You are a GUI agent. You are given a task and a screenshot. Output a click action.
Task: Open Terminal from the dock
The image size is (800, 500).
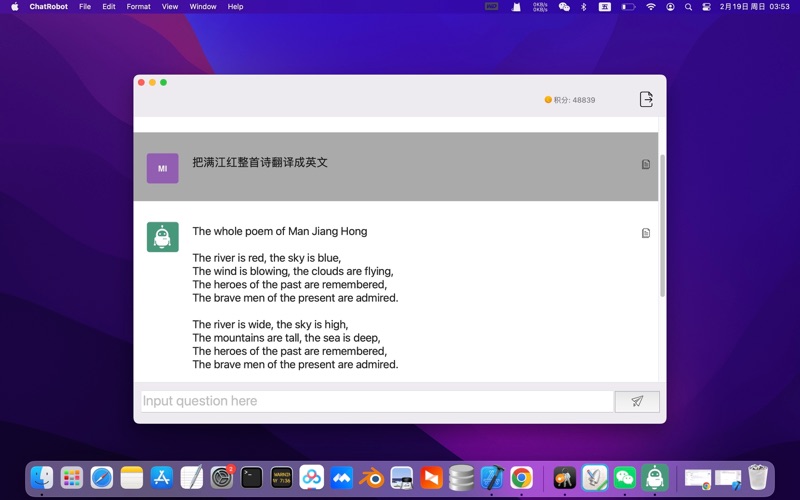tap(252, 478)
